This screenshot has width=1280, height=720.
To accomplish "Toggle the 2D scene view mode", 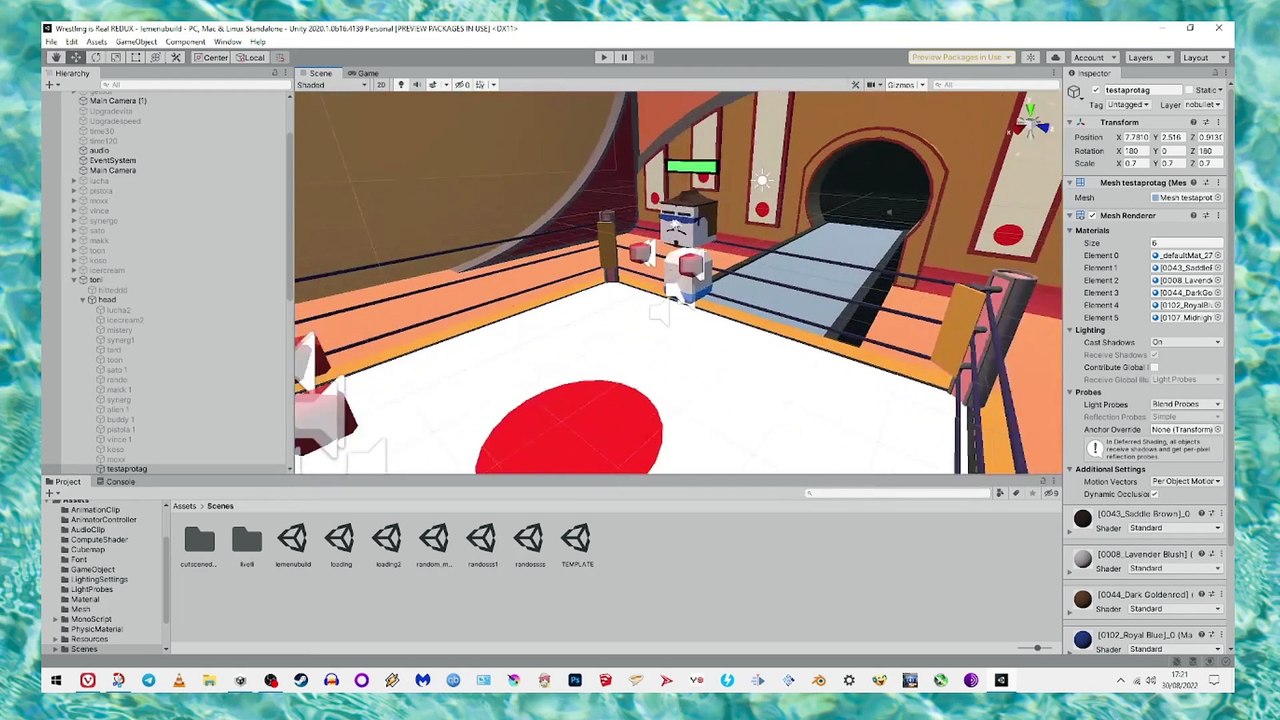I will point(381,85).
